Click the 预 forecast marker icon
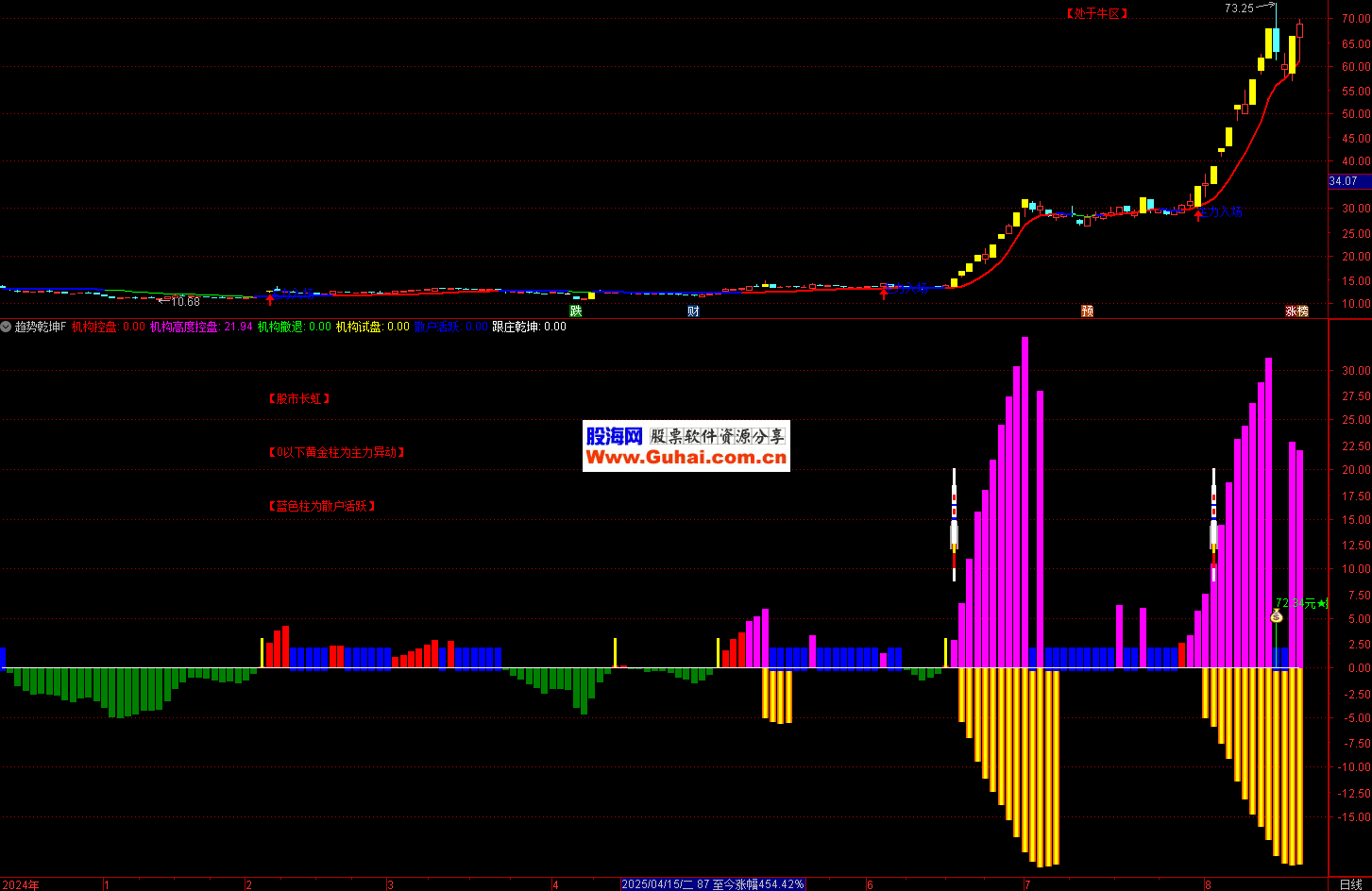This screenshot has width=1372, height=891. click(x=1087, y=311)
